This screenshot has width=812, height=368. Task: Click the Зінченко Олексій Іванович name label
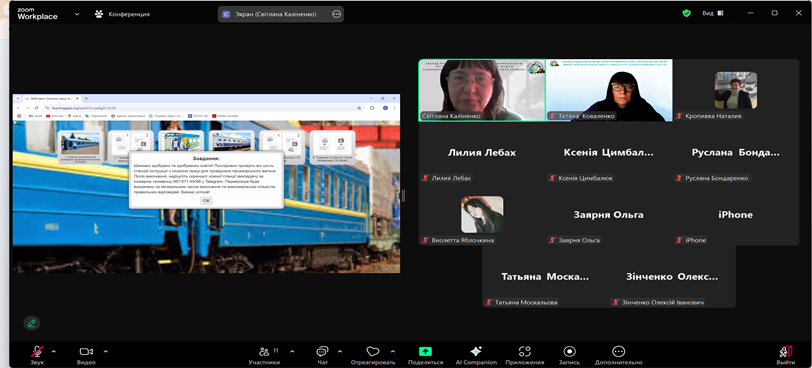[663, 302]
